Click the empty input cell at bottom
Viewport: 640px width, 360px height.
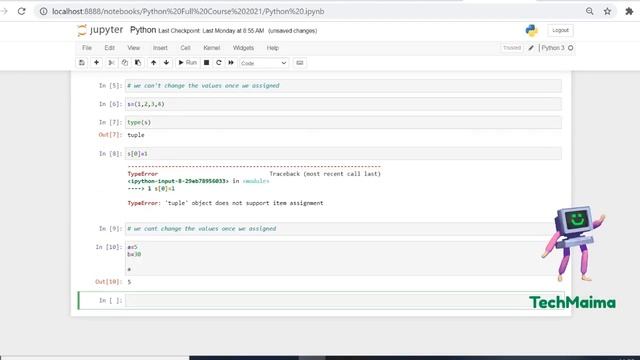tap(343, 300)
